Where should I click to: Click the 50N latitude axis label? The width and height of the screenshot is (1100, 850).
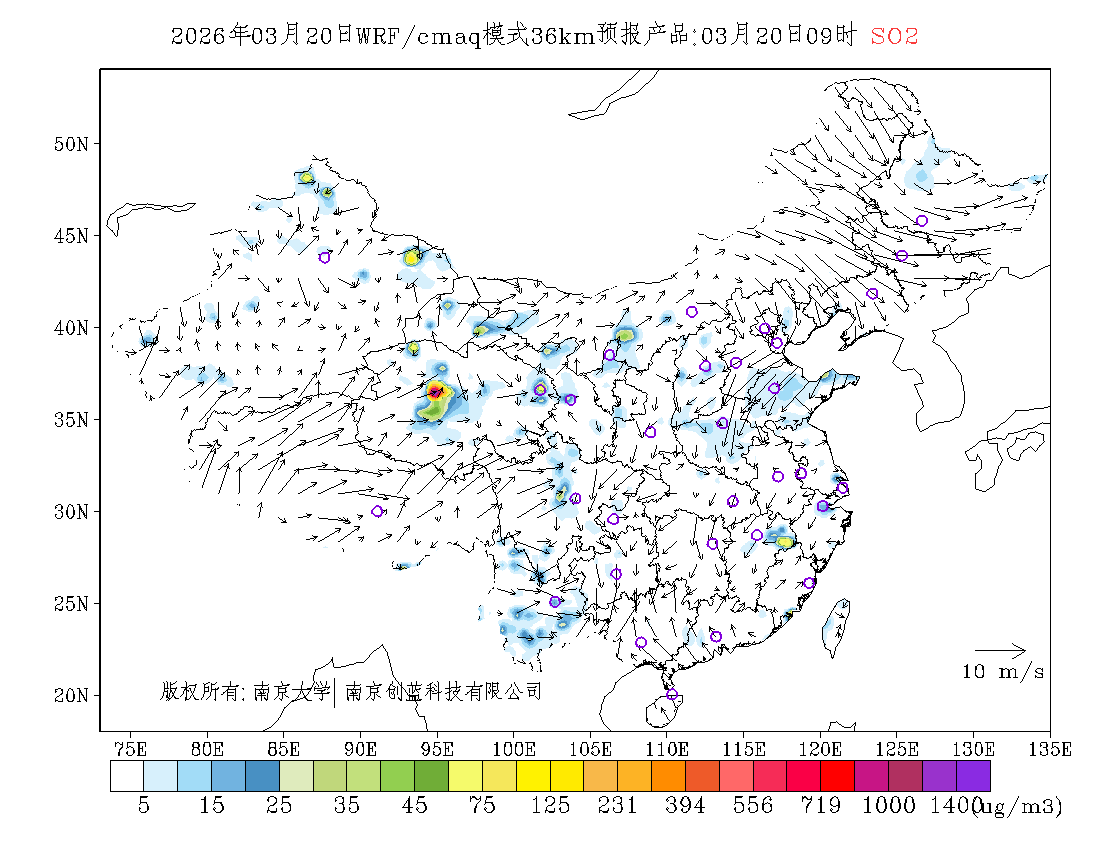(70, 144)
